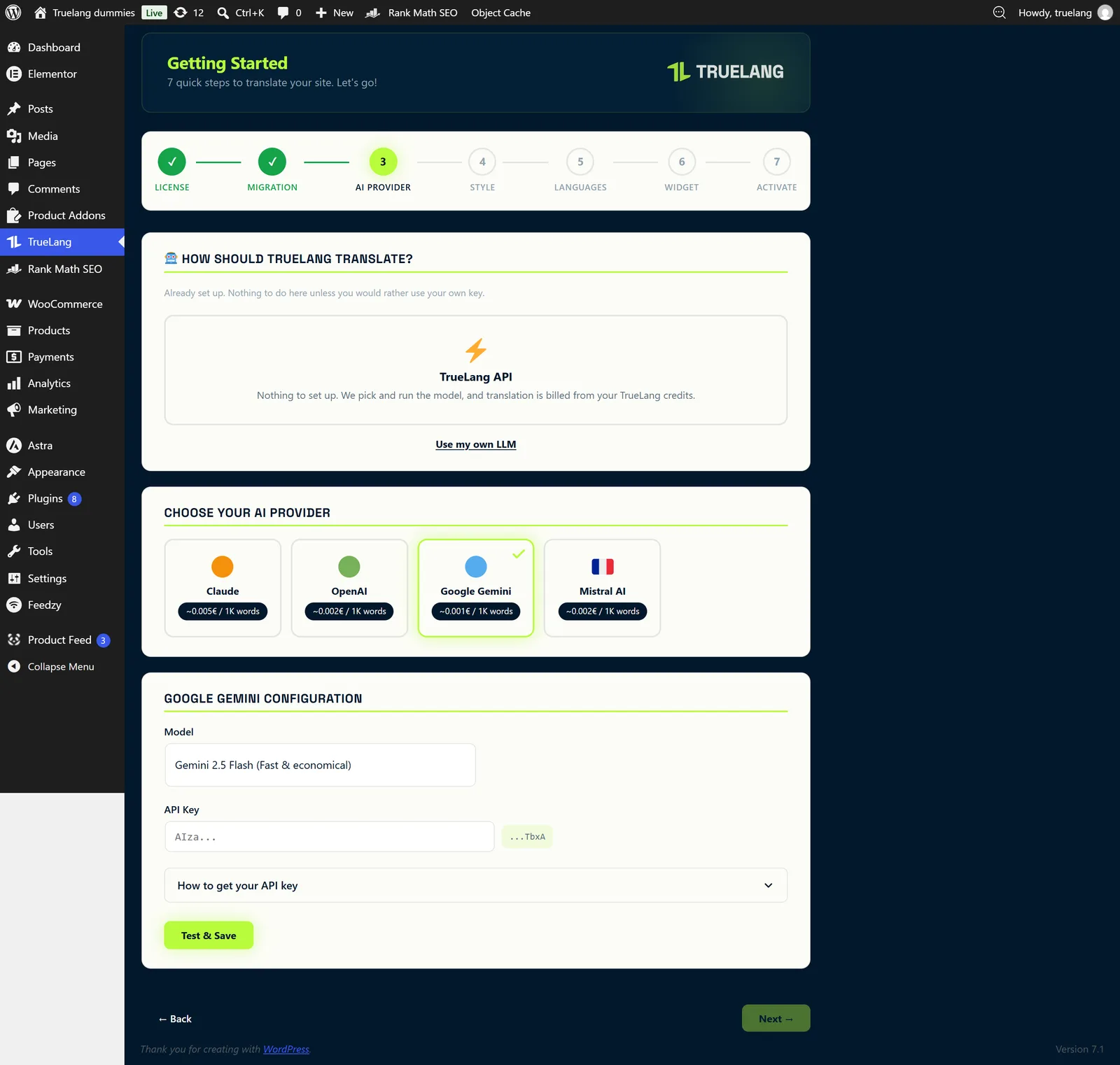The height and width of the screenshot is (1065, 1120).
Task: Click the Analytics bar chart icon
Action: (14, 383)
